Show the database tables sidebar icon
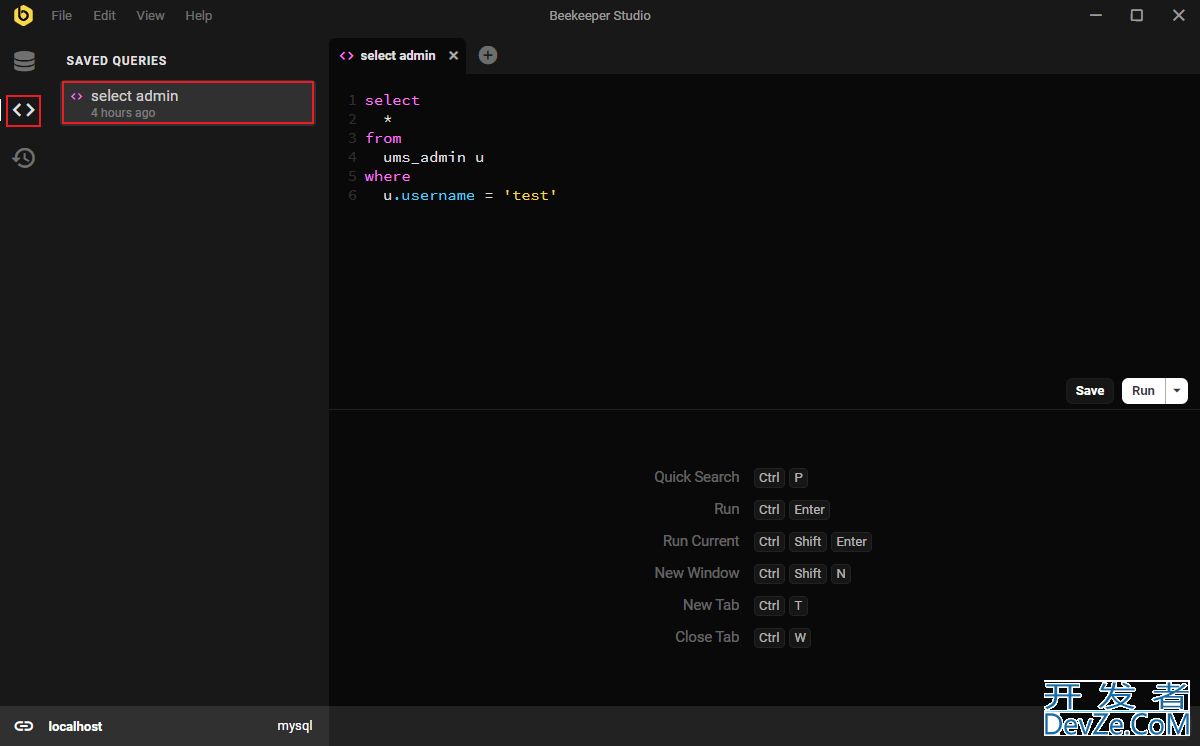The width and height of the screenshot is (1200, 746). point(24,61)
